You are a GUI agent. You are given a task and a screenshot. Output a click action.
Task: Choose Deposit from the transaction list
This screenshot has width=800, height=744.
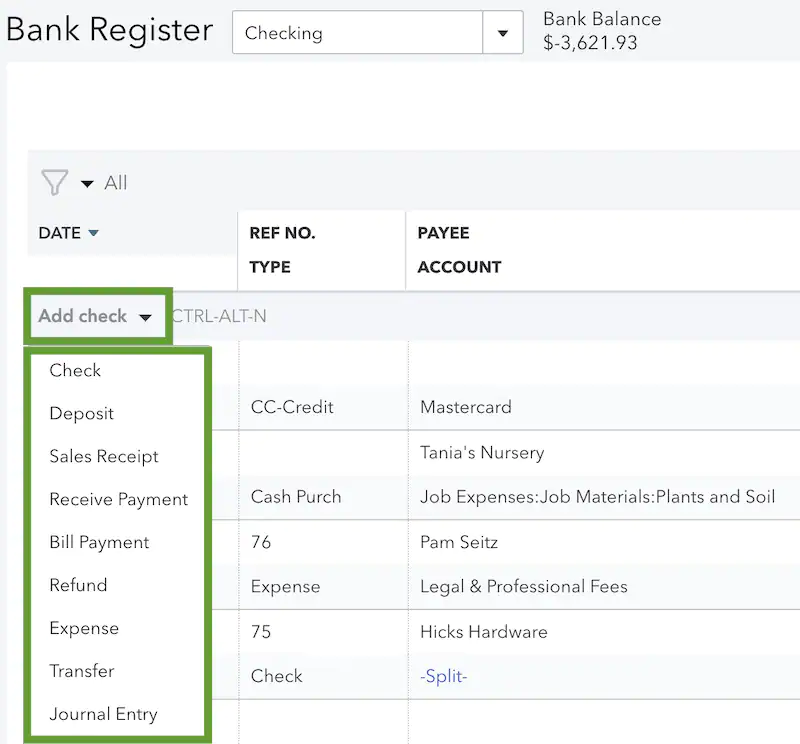[82, 413]
